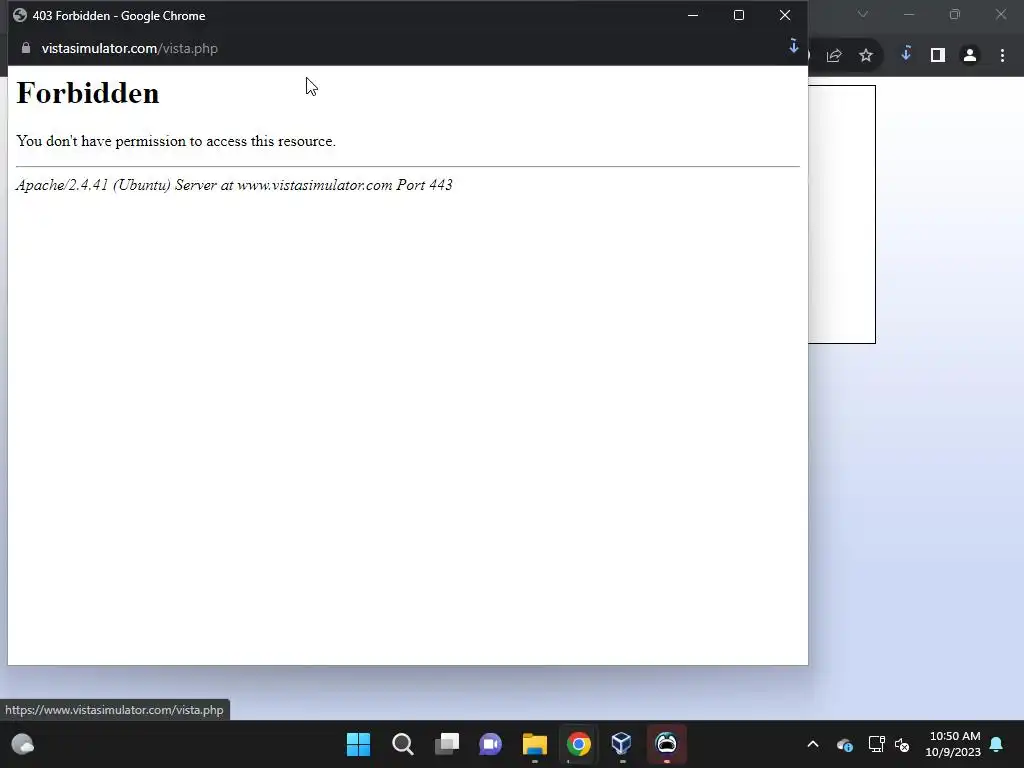Click the muted speaker tray icon
This screenshot has width=1024, height=768.
click(902, 744)
